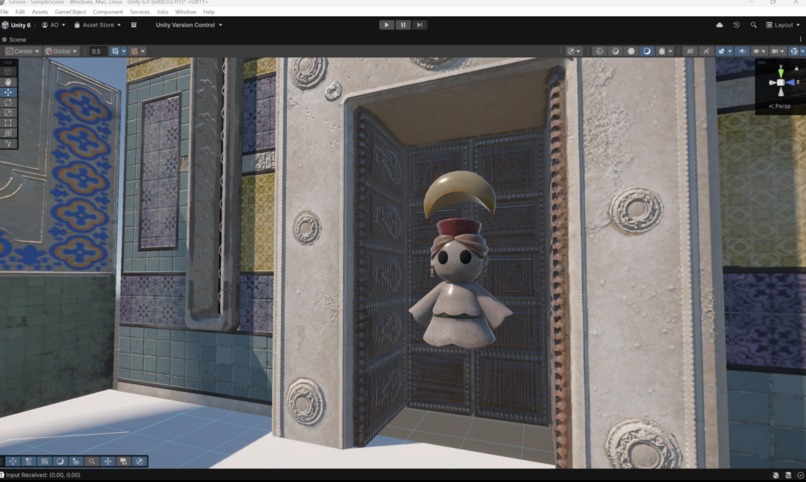Click the status bar debug bug icon
The image size is (806, 482).
776,476
